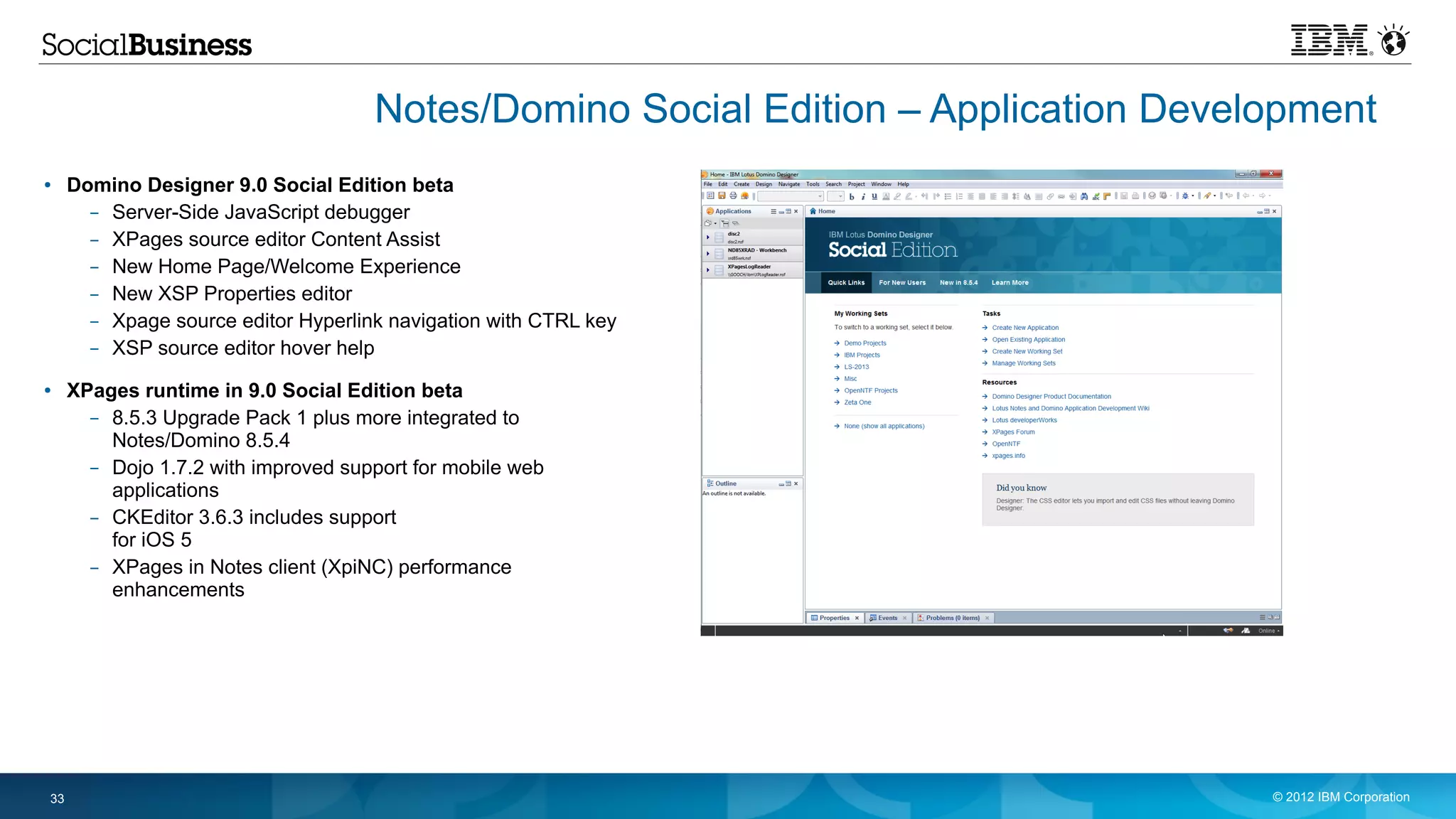The width and height of the screenshot is (1456, 819).
Task: Click the LS-2013 working set link
Action: click(857, 368)
